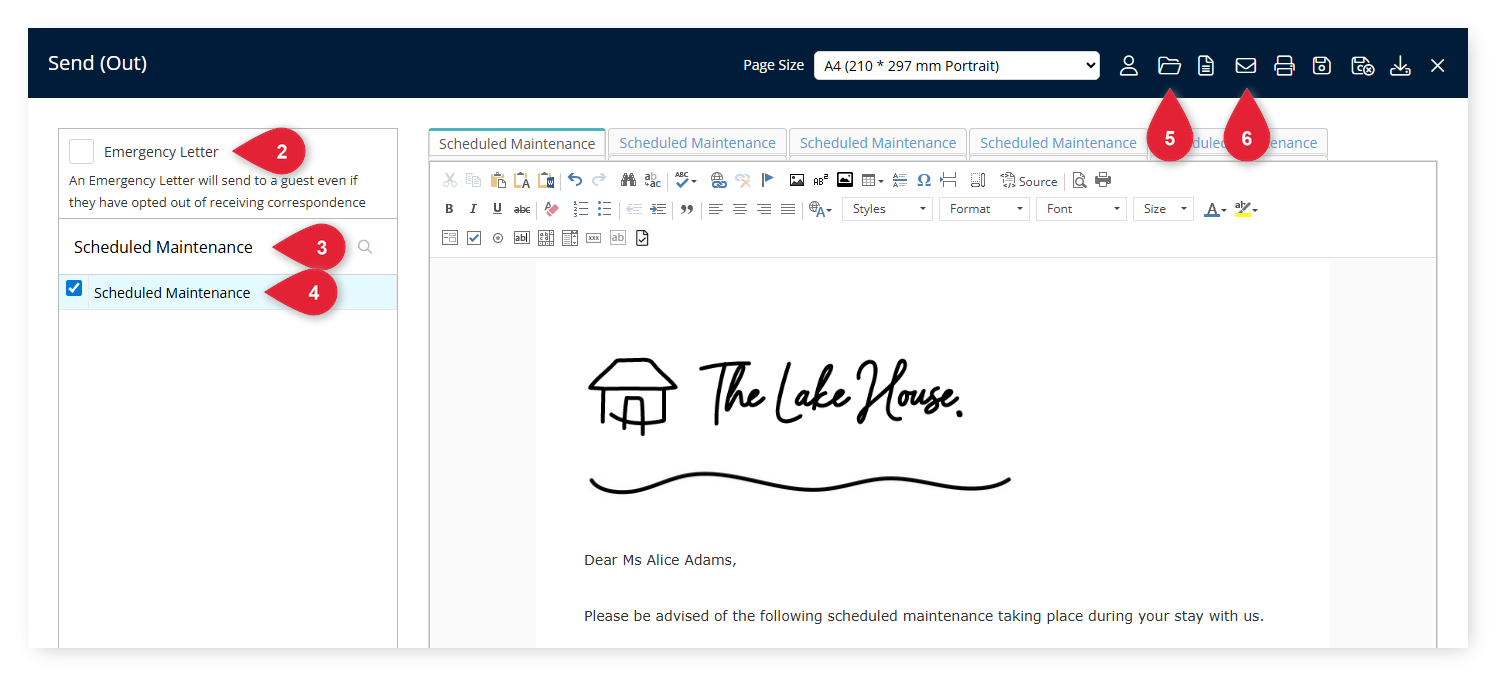Open spell check ABC dropdown
1496x676 pixels.
point(686,180)
